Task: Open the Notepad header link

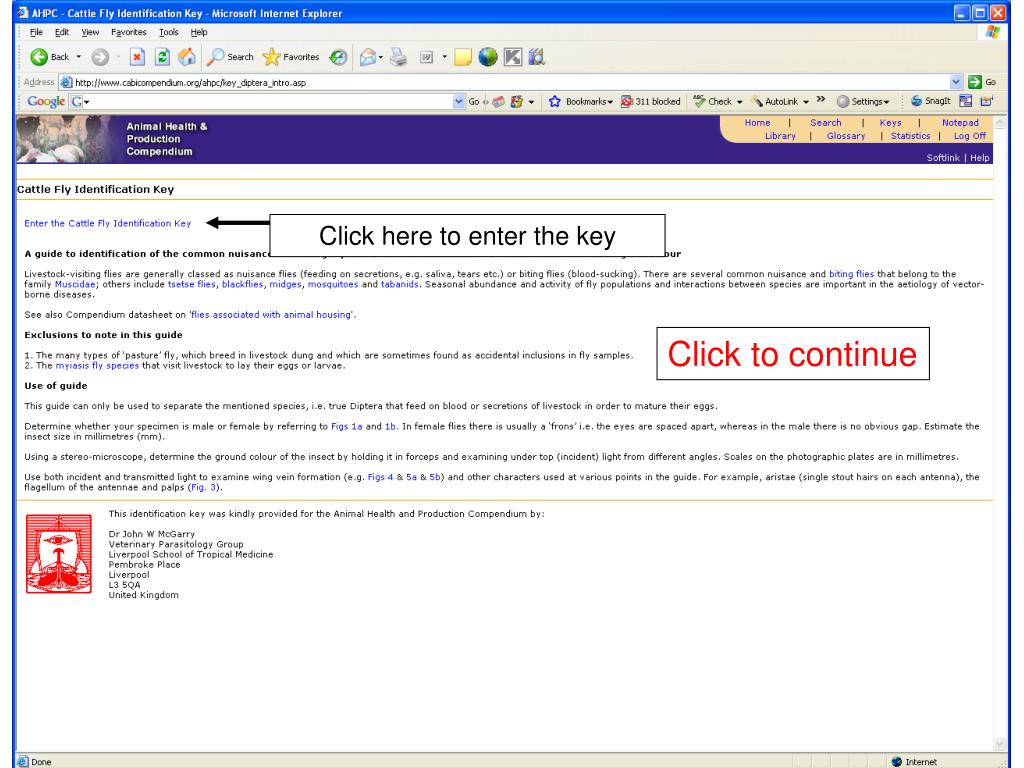Action: tap(960, 123)
